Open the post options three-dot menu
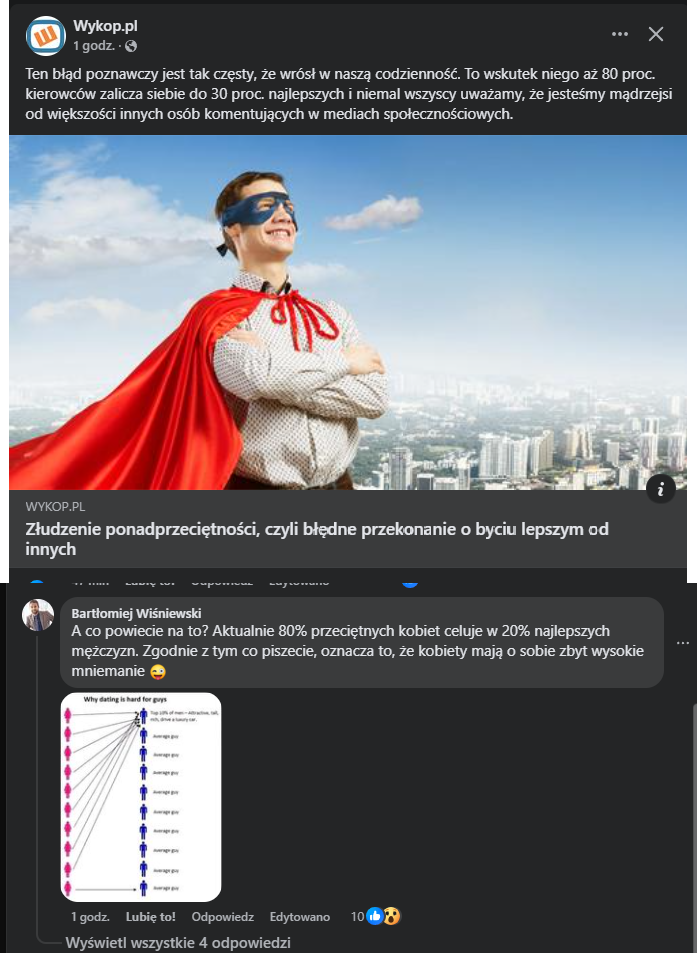The image size is (697, 960). click(620, 34)
